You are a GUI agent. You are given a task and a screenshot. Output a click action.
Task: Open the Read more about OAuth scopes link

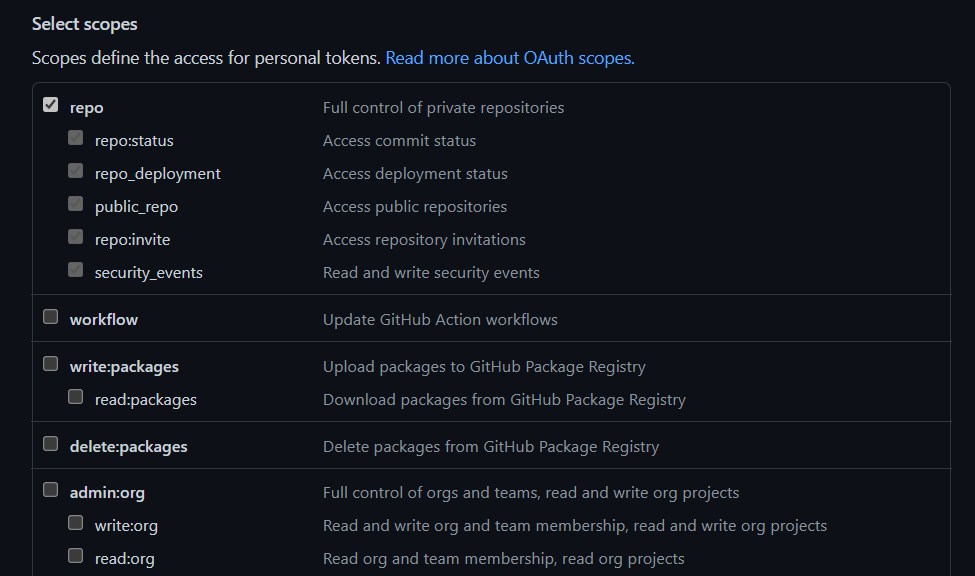coord(509,58)
